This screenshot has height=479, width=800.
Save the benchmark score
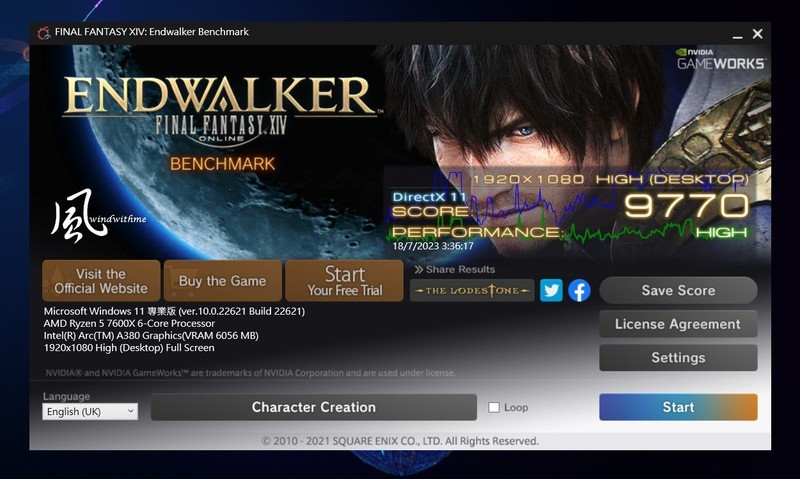[x=678, y=290]
